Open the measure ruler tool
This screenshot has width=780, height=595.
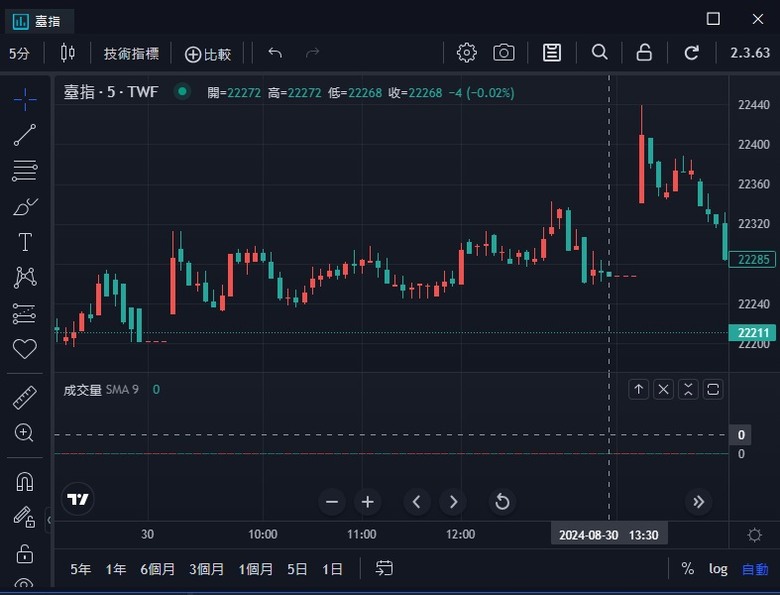(24, 397)
